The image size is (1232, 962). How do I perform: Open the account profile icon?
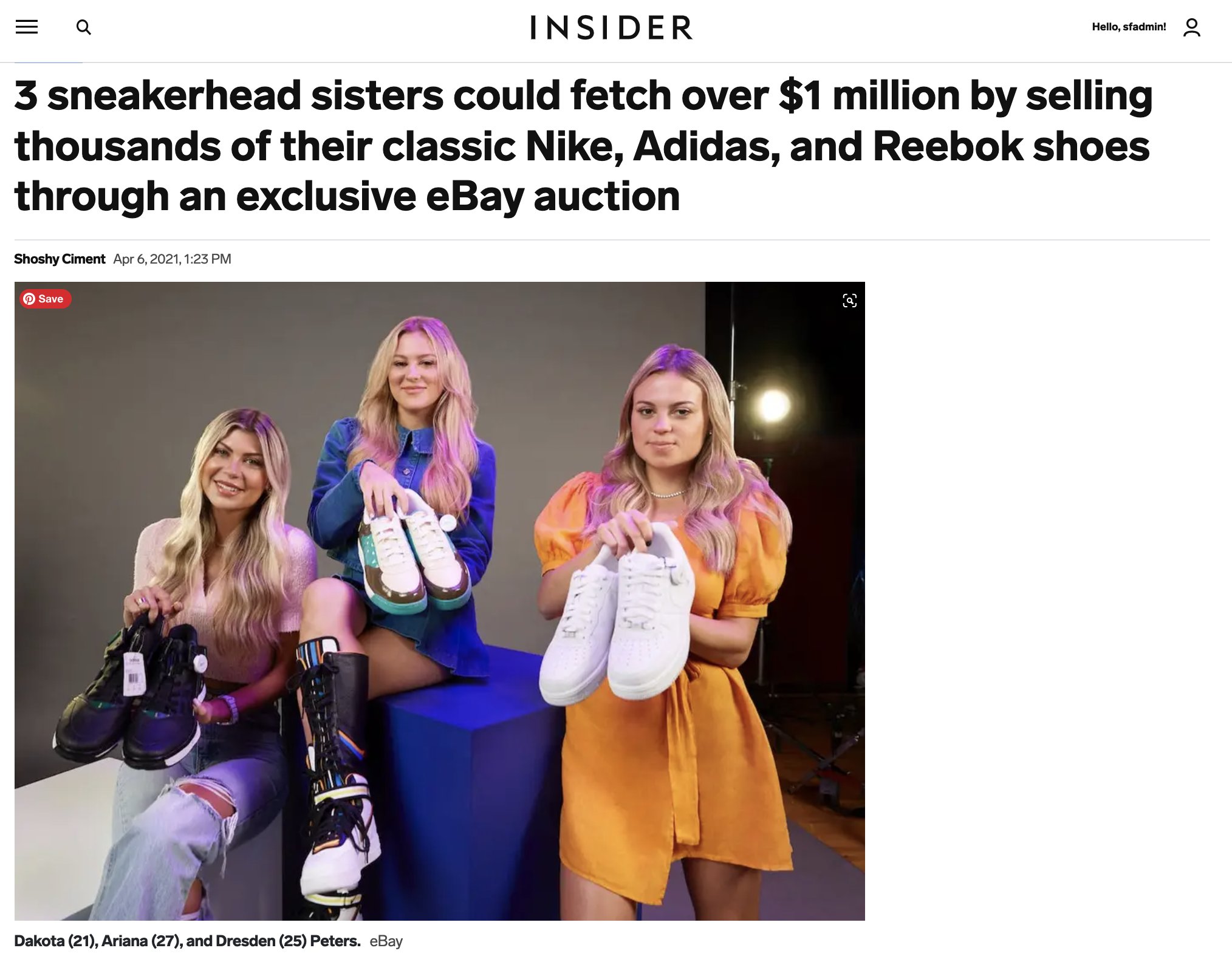point(1191,27)
